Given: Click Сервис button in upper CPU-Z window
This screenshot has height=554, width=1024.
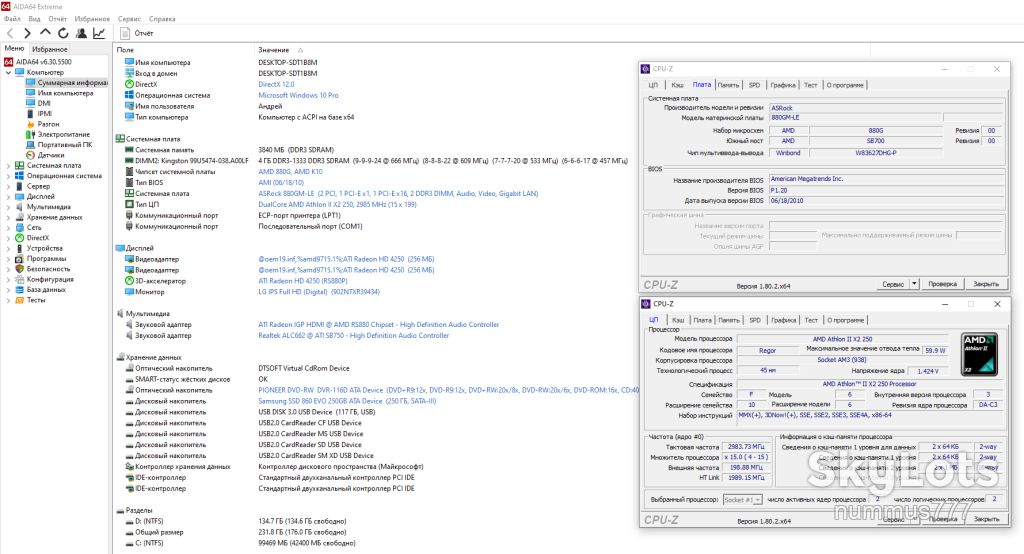Looking at the screenshot, I should [893, 284].
